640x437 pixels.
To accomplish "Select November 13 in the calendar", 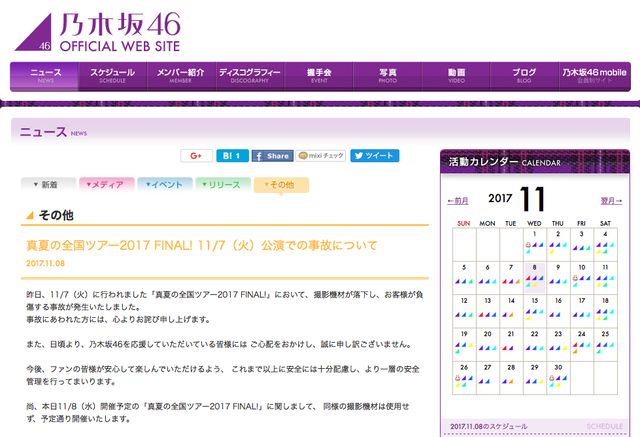I will [x=488, y=311].
